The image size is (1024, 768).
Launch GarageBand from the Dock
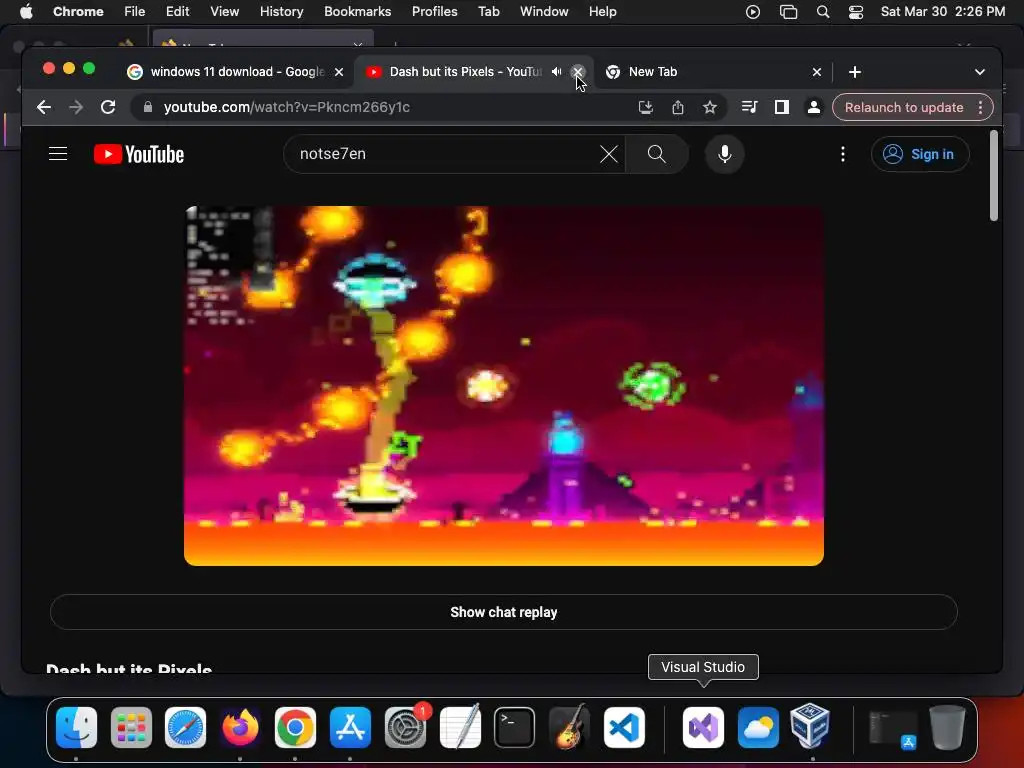[569, 727]
